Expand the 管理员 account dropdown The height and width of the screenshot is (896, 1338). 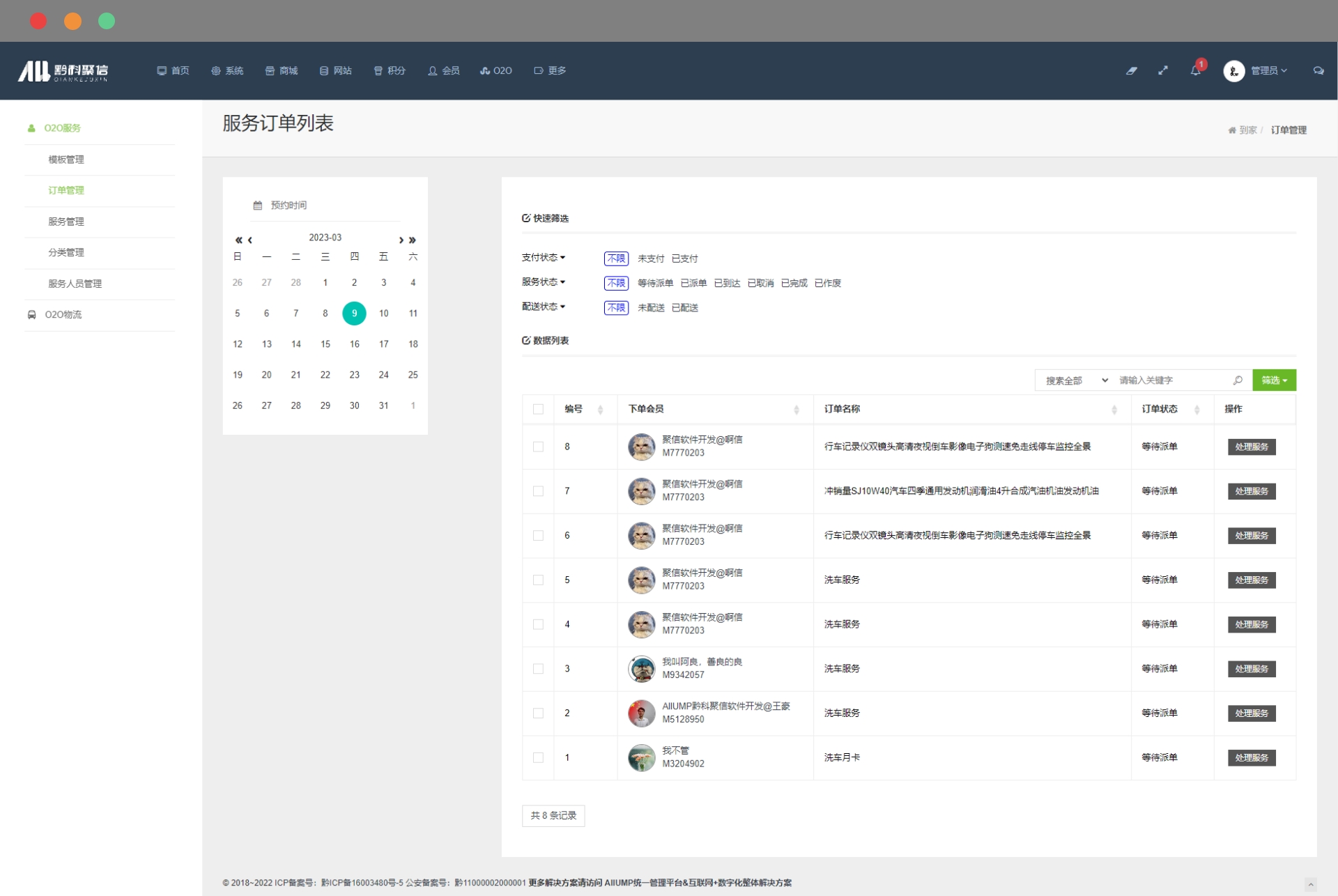1268,70
